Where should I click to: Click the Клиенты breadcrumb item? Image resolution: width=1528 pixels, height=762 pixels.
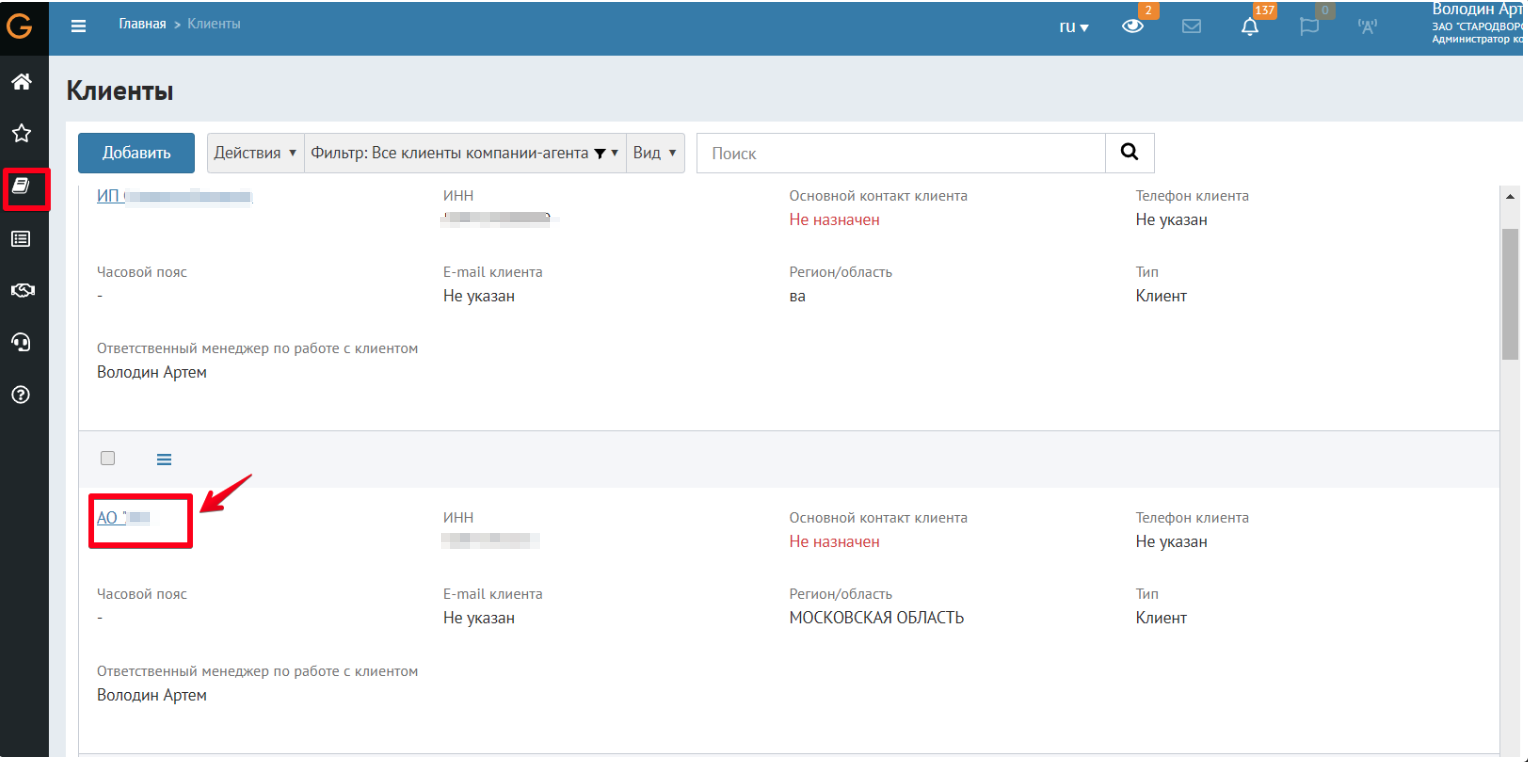tap(214, 24)
